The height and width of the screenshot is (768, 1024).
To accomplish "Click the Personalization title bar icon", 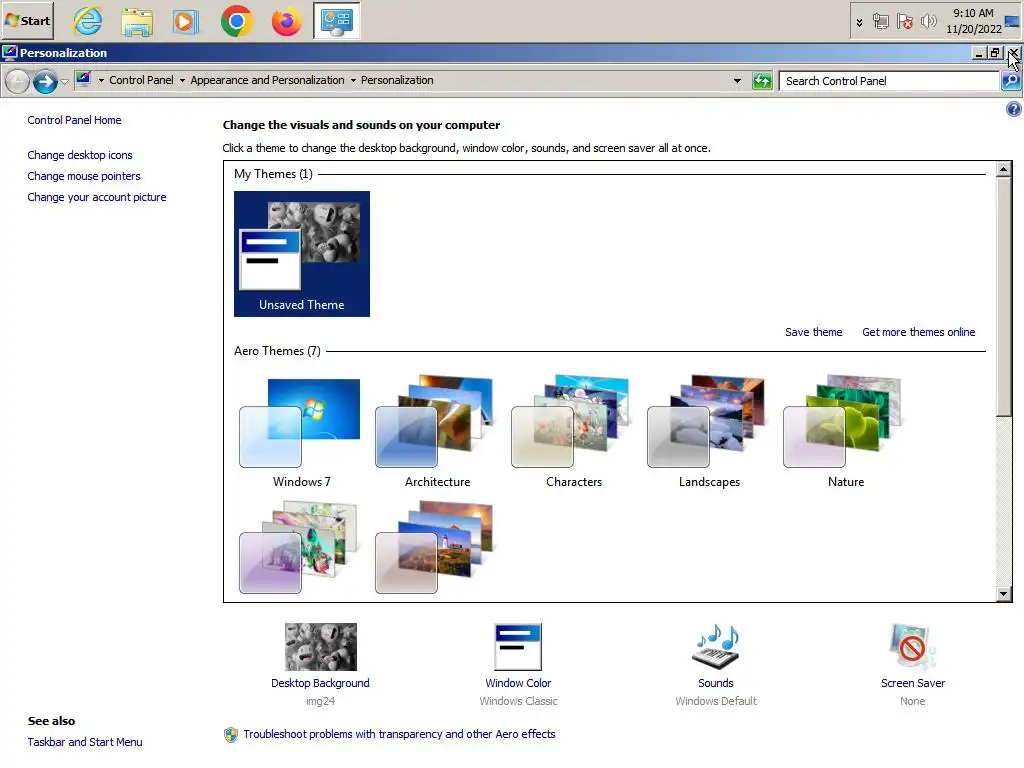I will (10, 52).
